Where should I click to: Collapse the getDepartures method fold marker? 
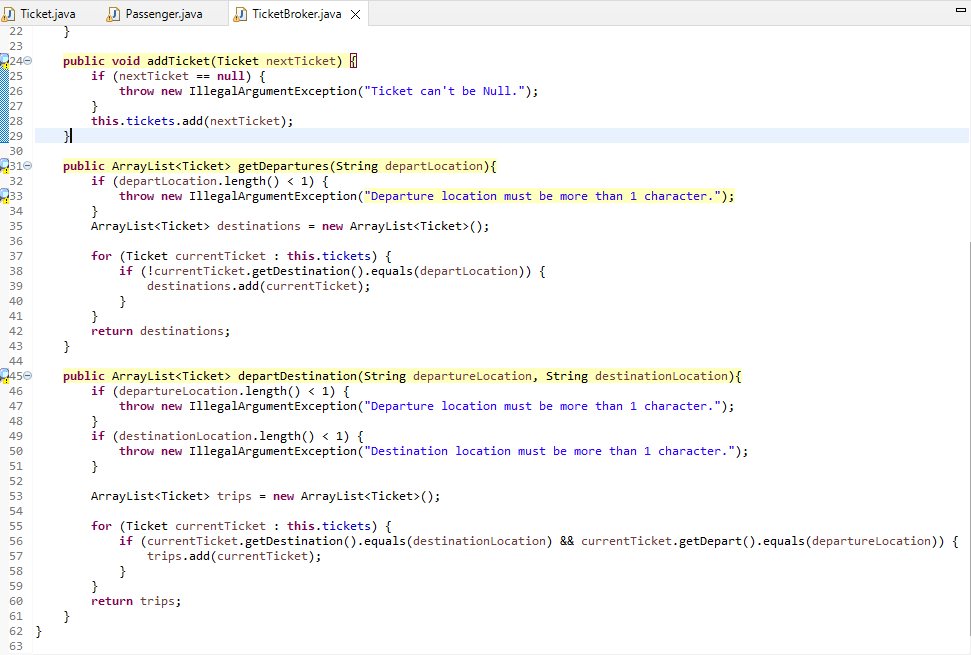point(27,166)
